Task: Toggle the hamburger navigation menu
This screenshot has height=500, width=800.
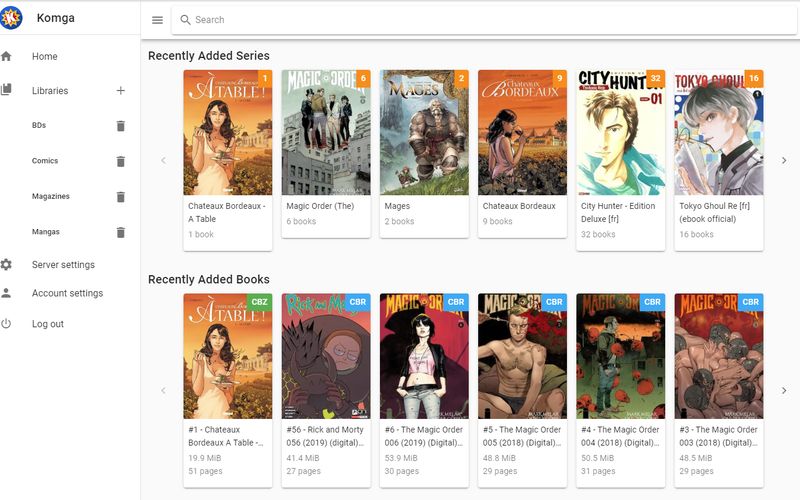Action: click(157, 20)
